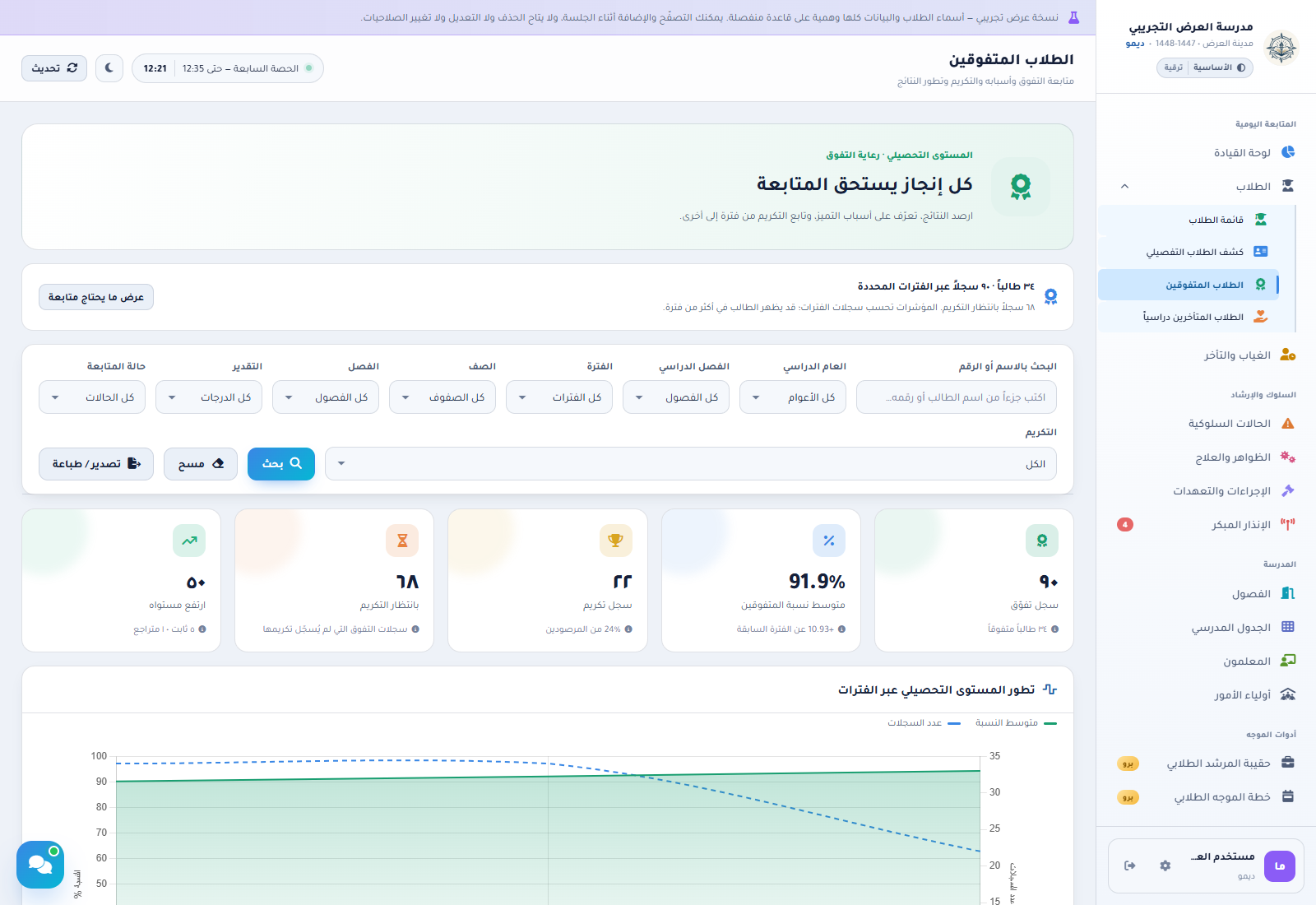
Task: Click the school logo emblem
Action: 1281,49
